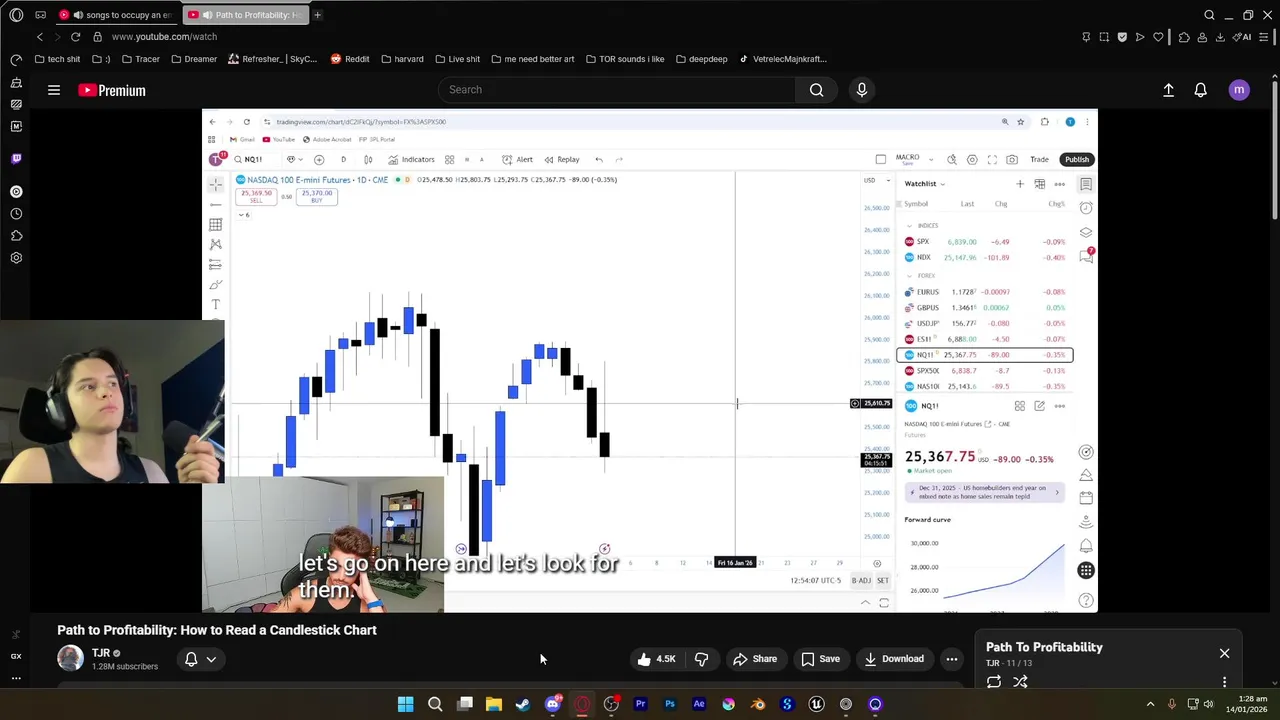1280x720 pixels.
Task: Open the TJR channel name link
Action: 101,653
